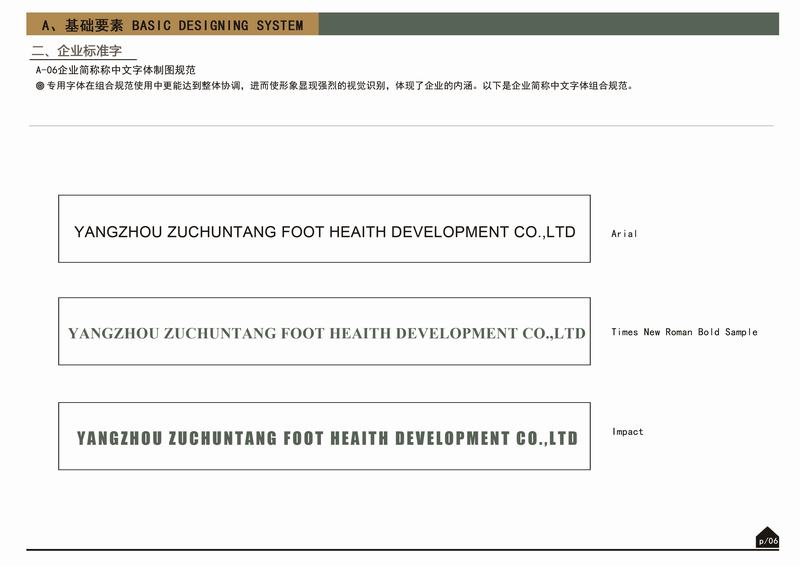Click the Arial sample company name text

pyautogui.click(x=324, y=232)
